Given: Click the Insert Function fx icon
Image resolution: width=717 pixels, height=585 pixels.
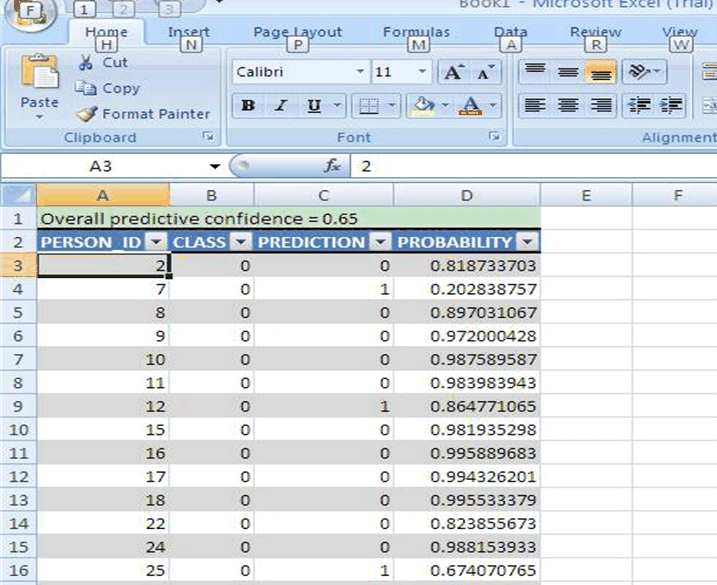Looking at the screenshot, I should pos(332,166).
